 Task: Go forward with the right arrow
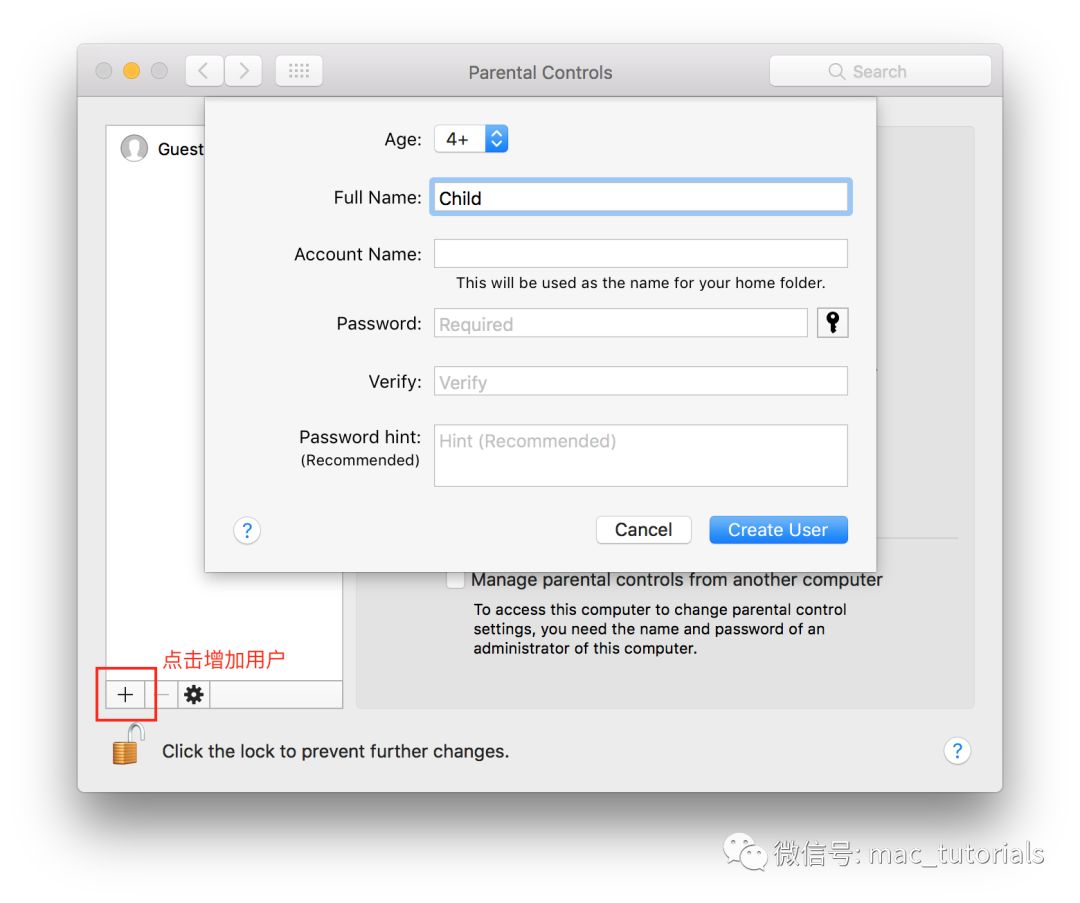(x=243, y=71)
